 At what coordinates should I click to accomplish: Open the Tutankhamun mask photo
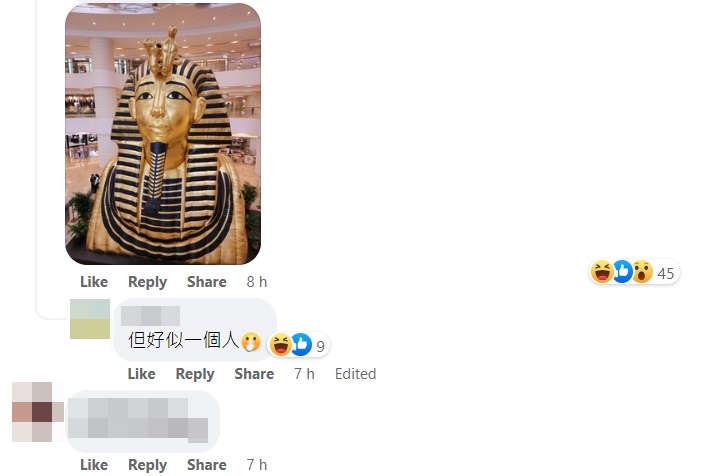163,134
